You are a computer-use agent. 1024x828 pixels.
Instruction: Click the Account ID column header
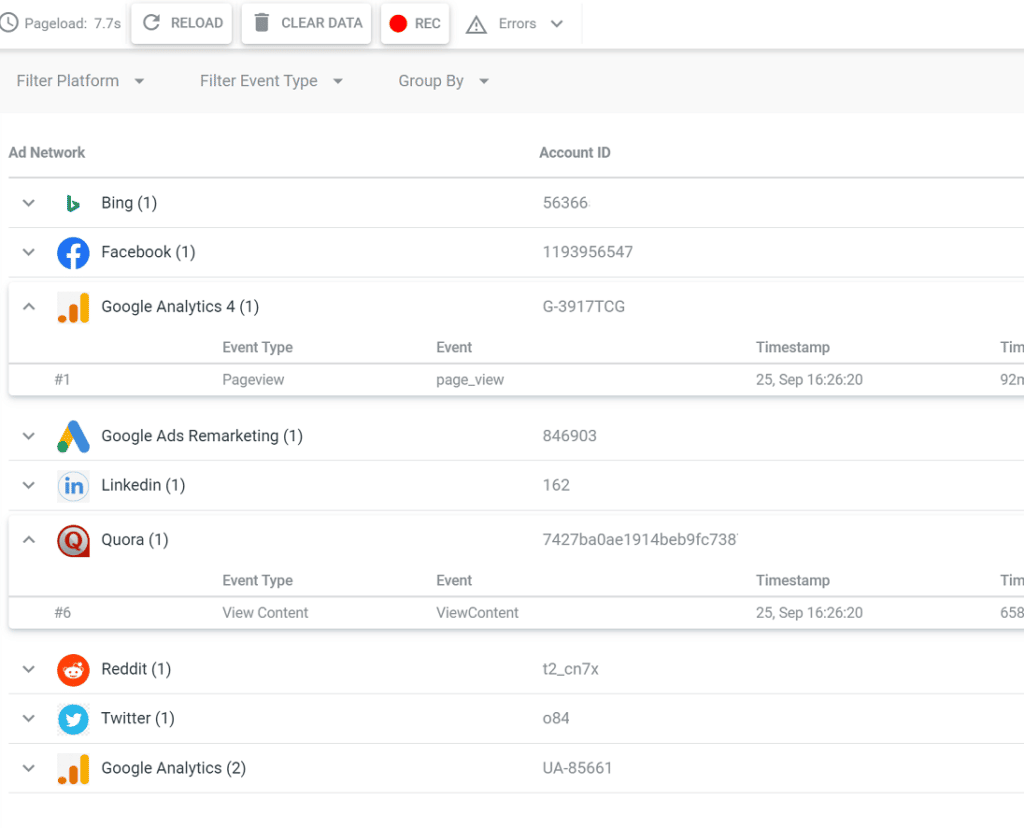coord(575,153)
